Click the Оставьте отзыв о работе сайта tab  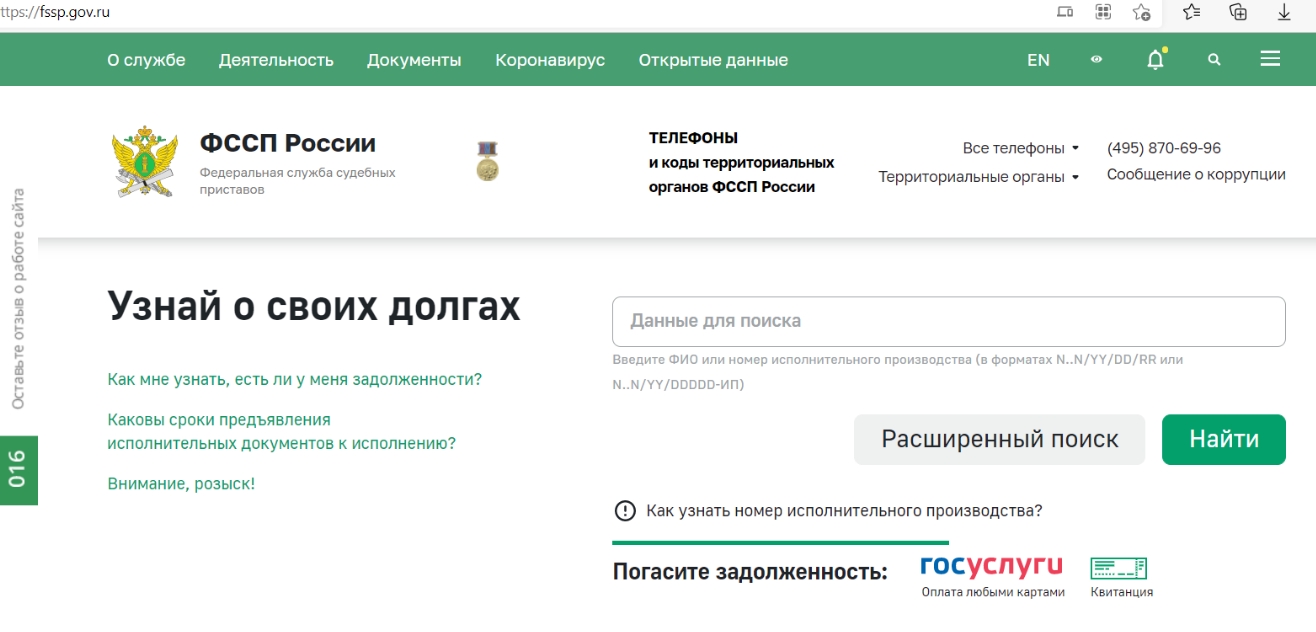tap(18, 298)
